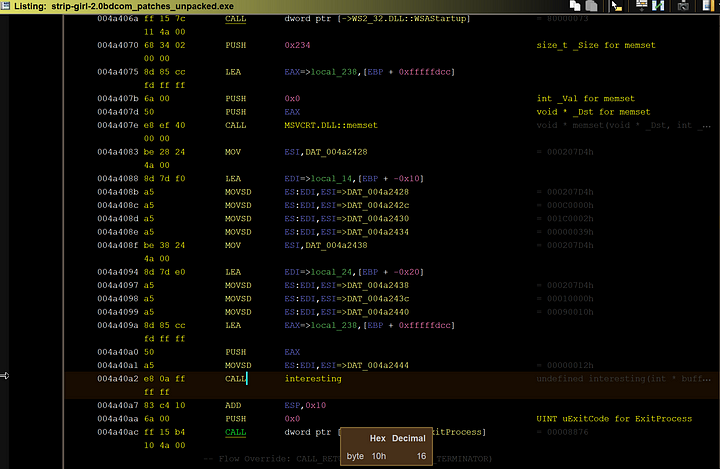Click address 004a407e of memset CALL
The height and width of the screenshot is (469, 720).
coord(118,125)
